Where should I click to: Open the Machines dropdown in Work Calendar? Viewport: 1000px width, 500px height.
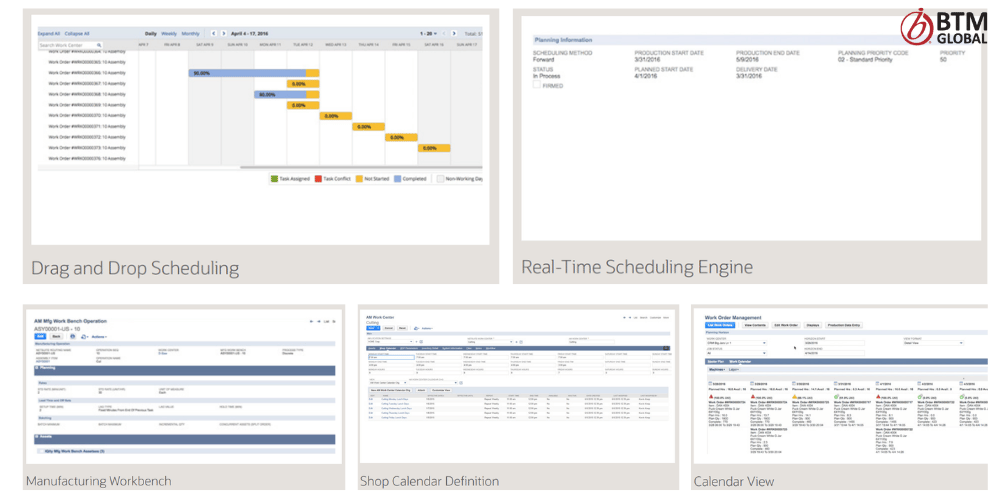(717, 369)
